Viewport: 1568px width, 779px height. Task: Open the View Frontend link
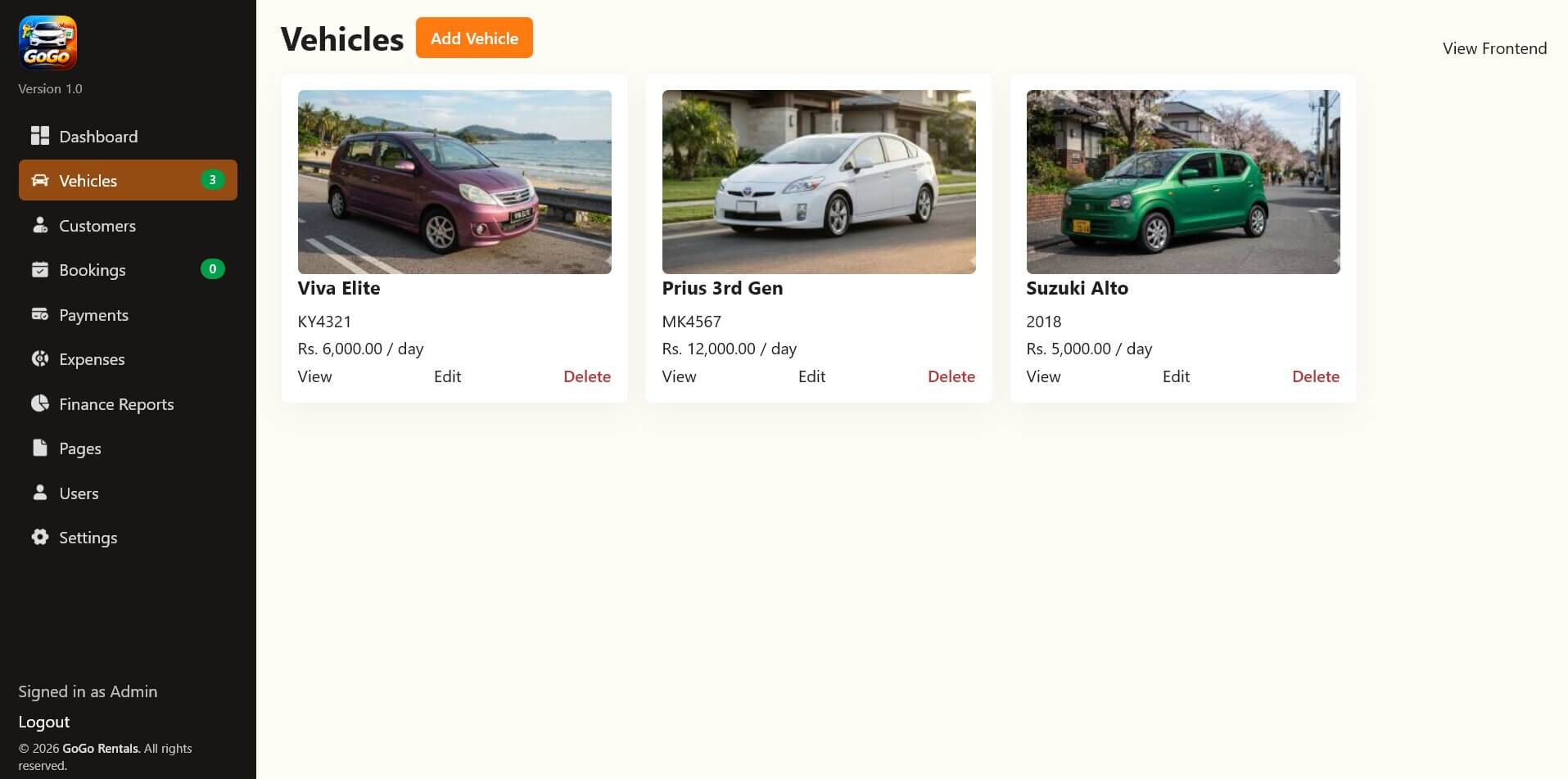click(1494, 48)
